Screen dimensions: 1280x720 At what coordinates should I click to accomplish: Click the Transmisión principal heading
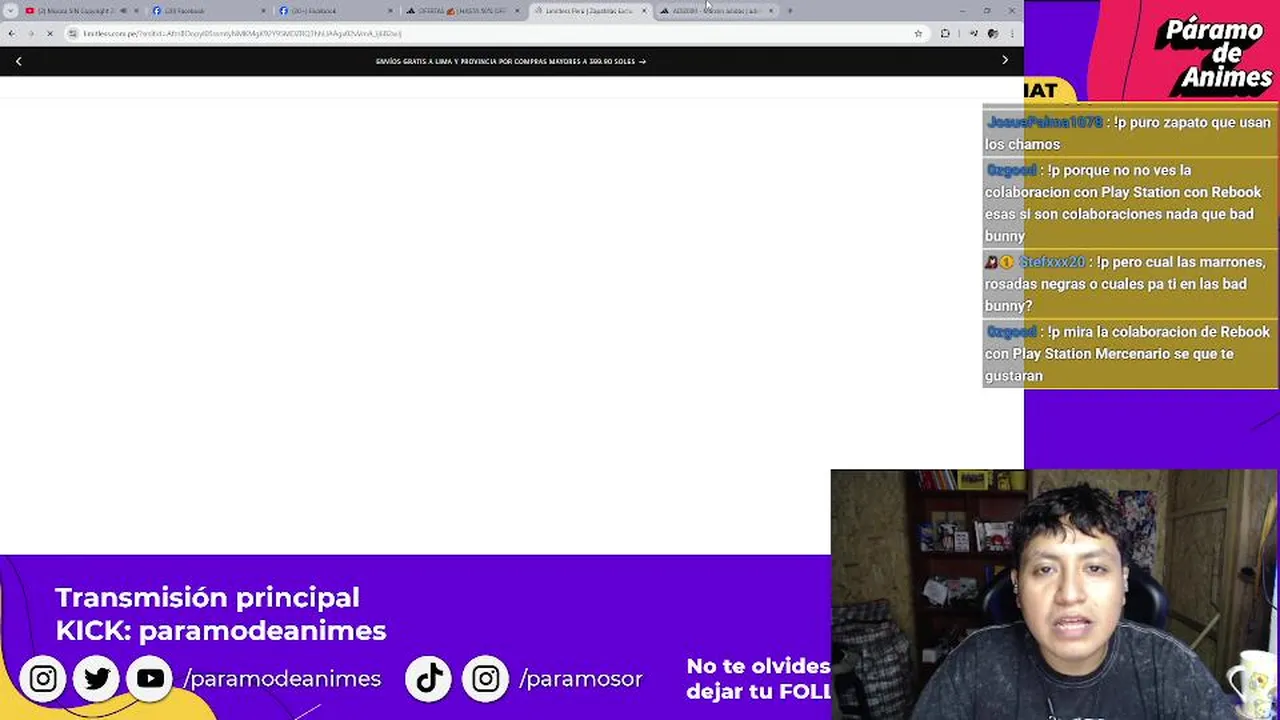click(x=207, y=597)
